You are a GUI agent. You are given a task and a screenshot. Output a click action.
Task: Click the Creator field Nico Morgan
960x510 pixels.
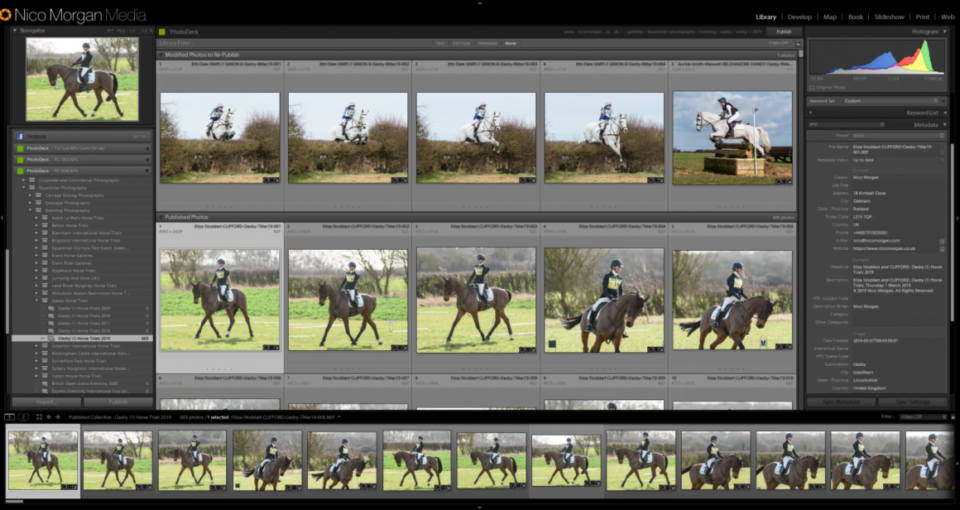[x=866, y=177]
